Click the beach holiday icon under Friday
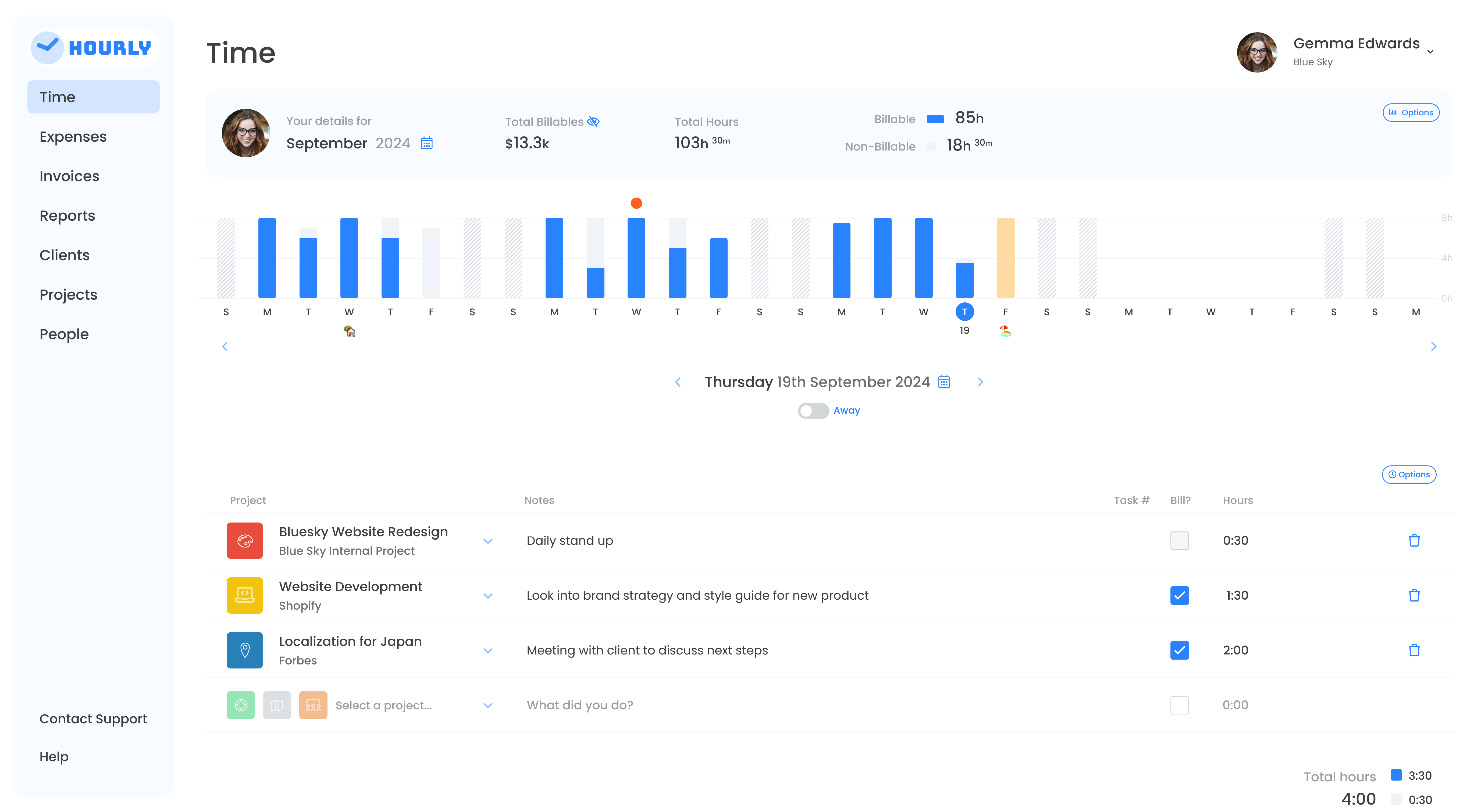The height and width of the screenshot is (812, 1481). coord(1005,330)
